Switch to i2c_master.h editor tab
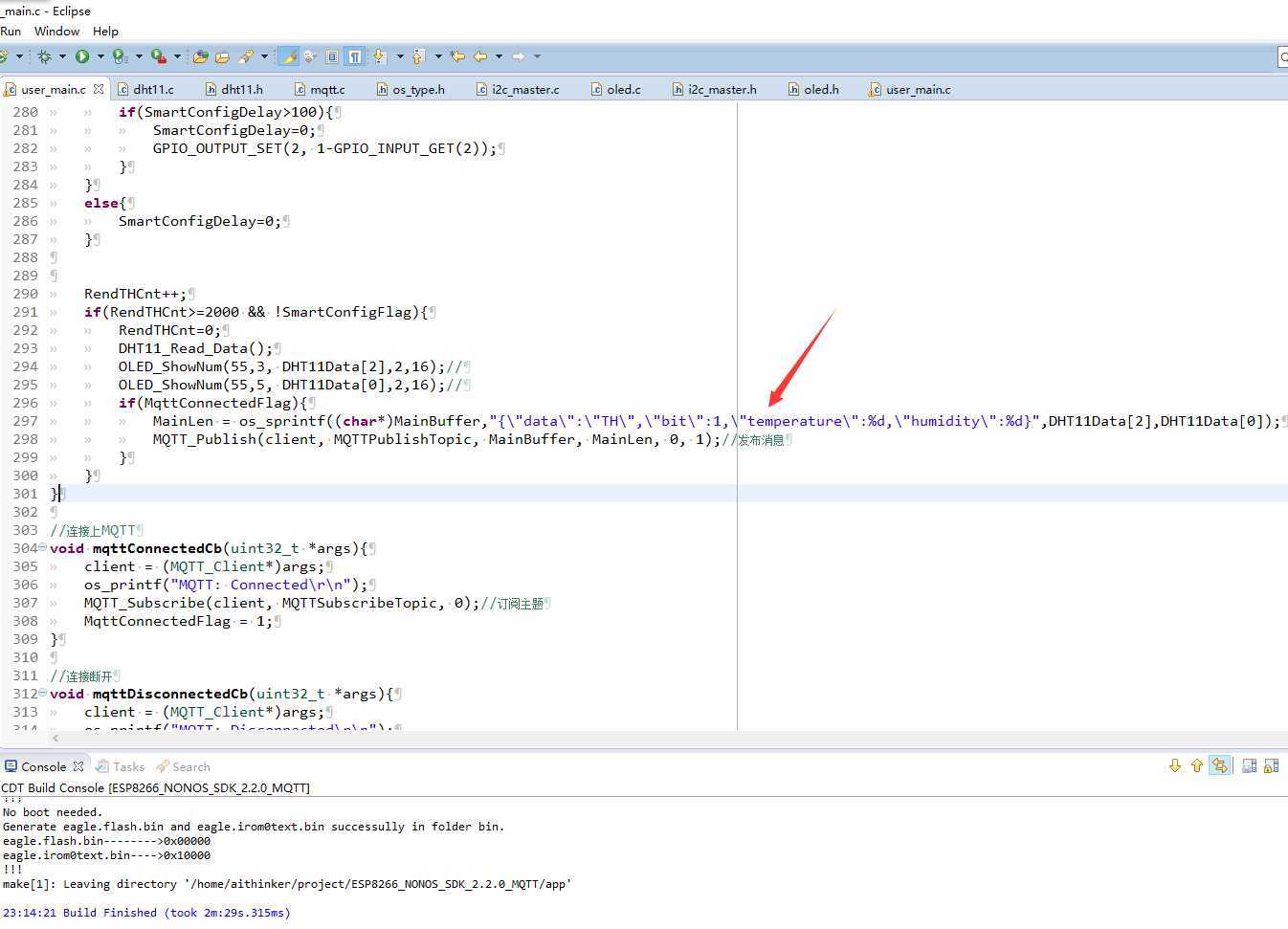Image resolution: width=1288 pixels, height=929 pixels. 714,89
